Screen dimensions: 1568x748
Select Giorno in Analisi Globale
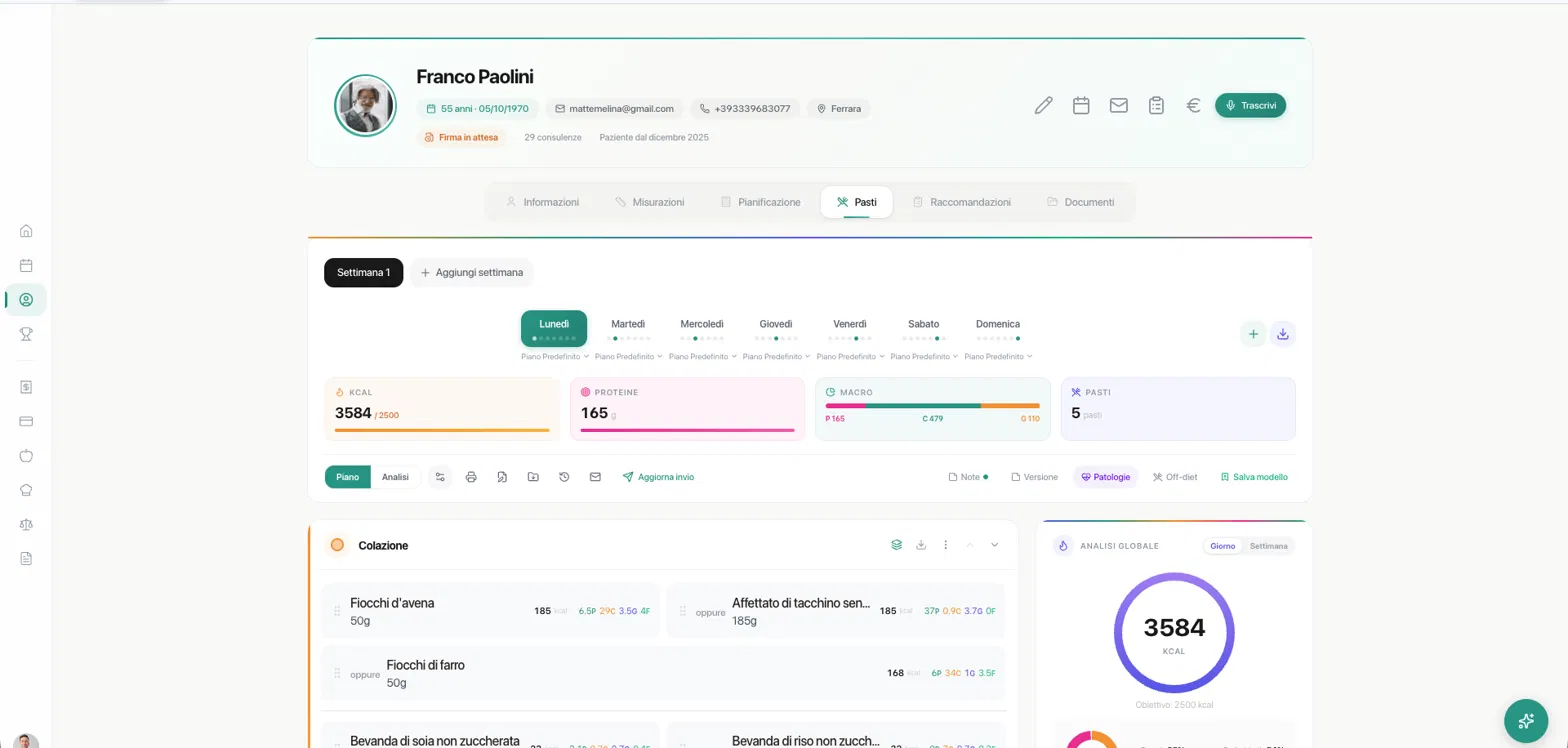point(1222,546)
